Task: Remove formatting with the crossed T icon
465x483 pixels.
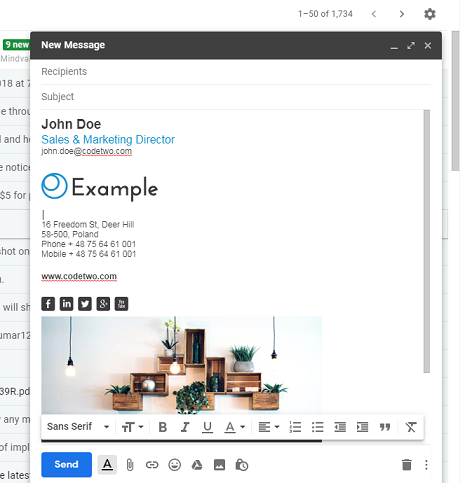Action: tap(411, 427)
